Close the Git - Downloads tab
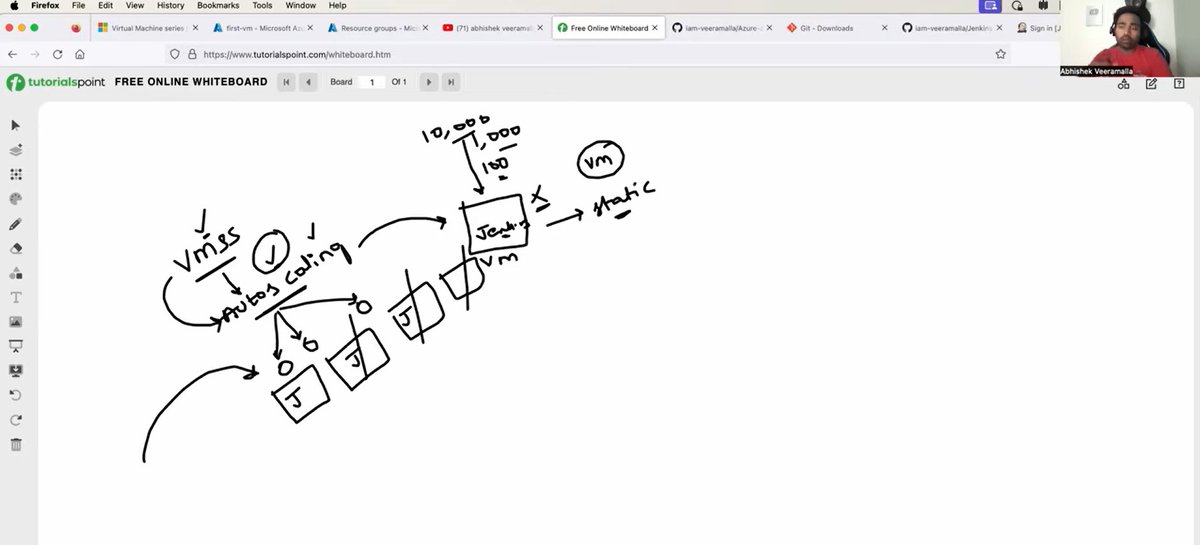This screenshot has height=545, width=1200. 884,28
